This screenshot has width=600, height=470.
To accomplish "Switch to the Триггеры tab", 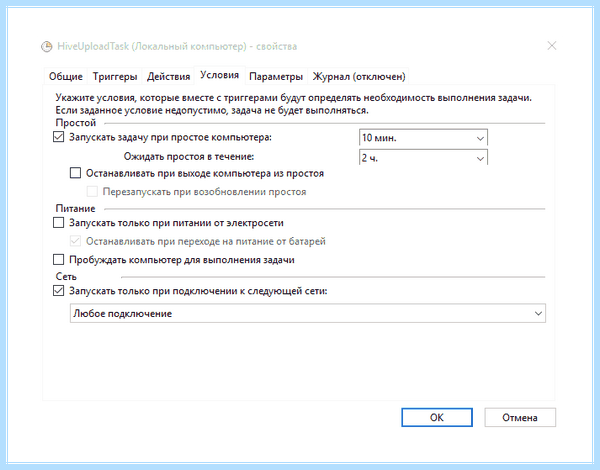I will [115, 77].
